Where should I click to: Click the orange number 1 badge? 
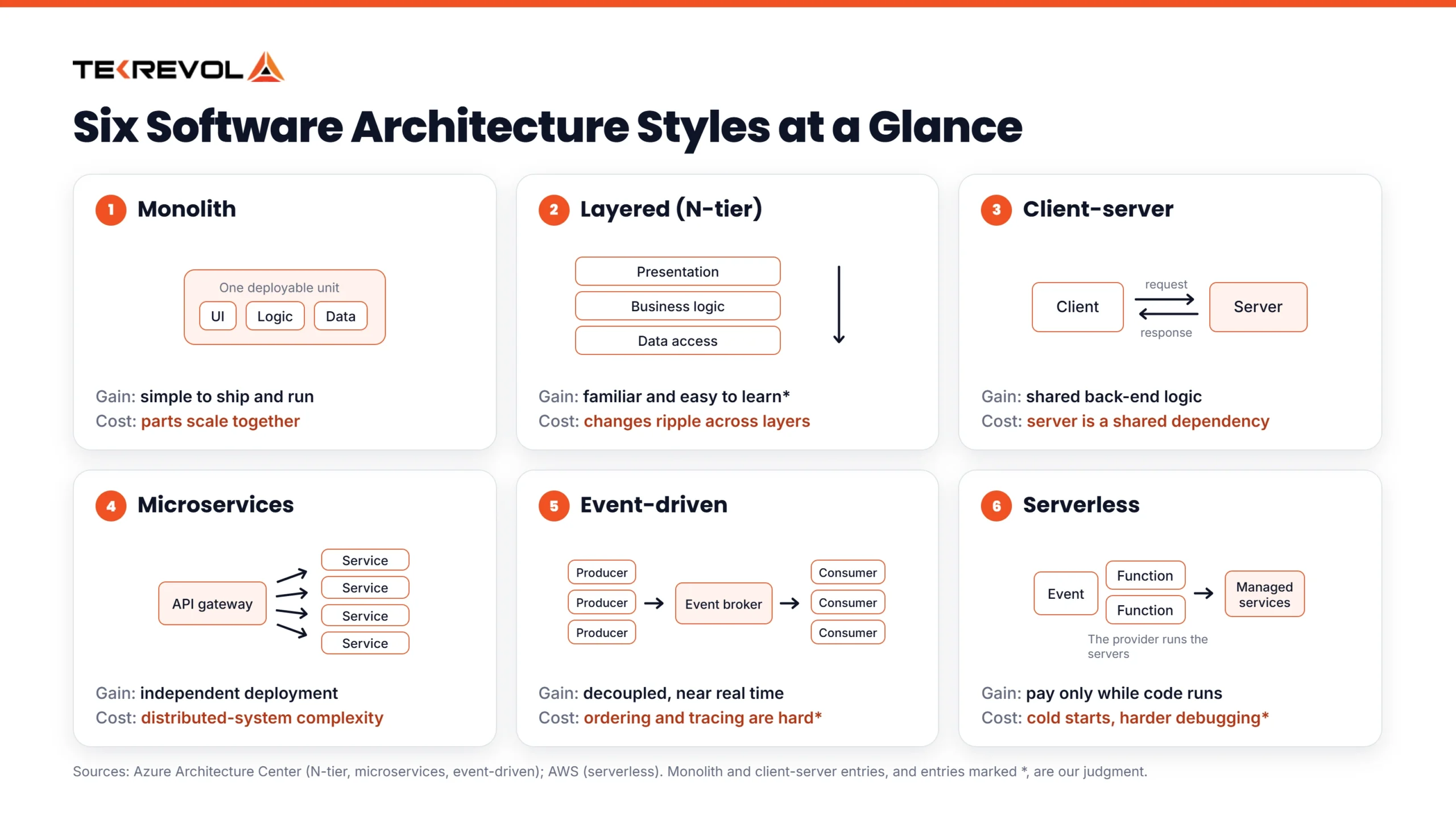111,210
